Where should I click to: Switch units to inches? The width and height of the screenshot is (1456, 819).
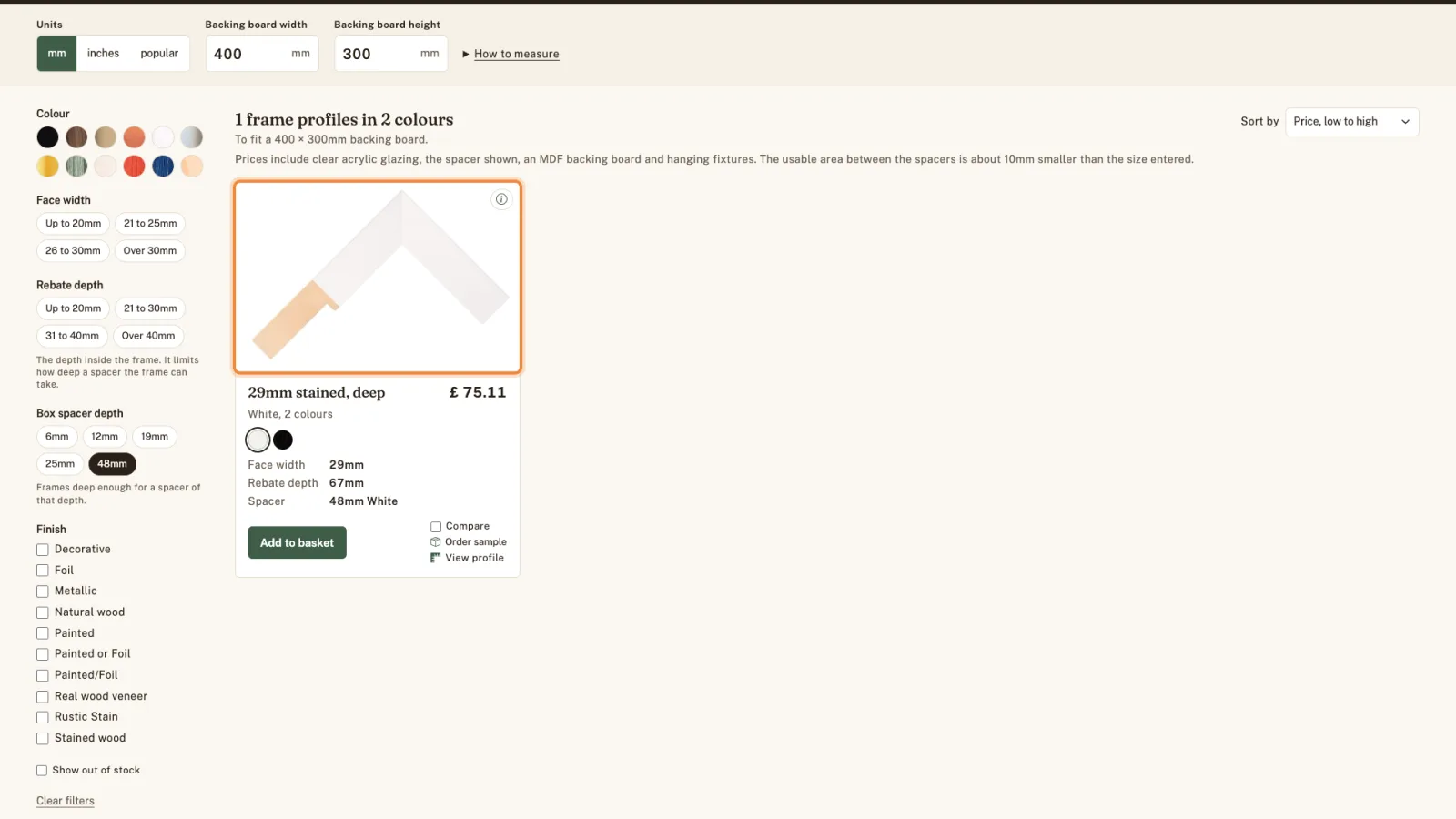[x=103, y=54]
